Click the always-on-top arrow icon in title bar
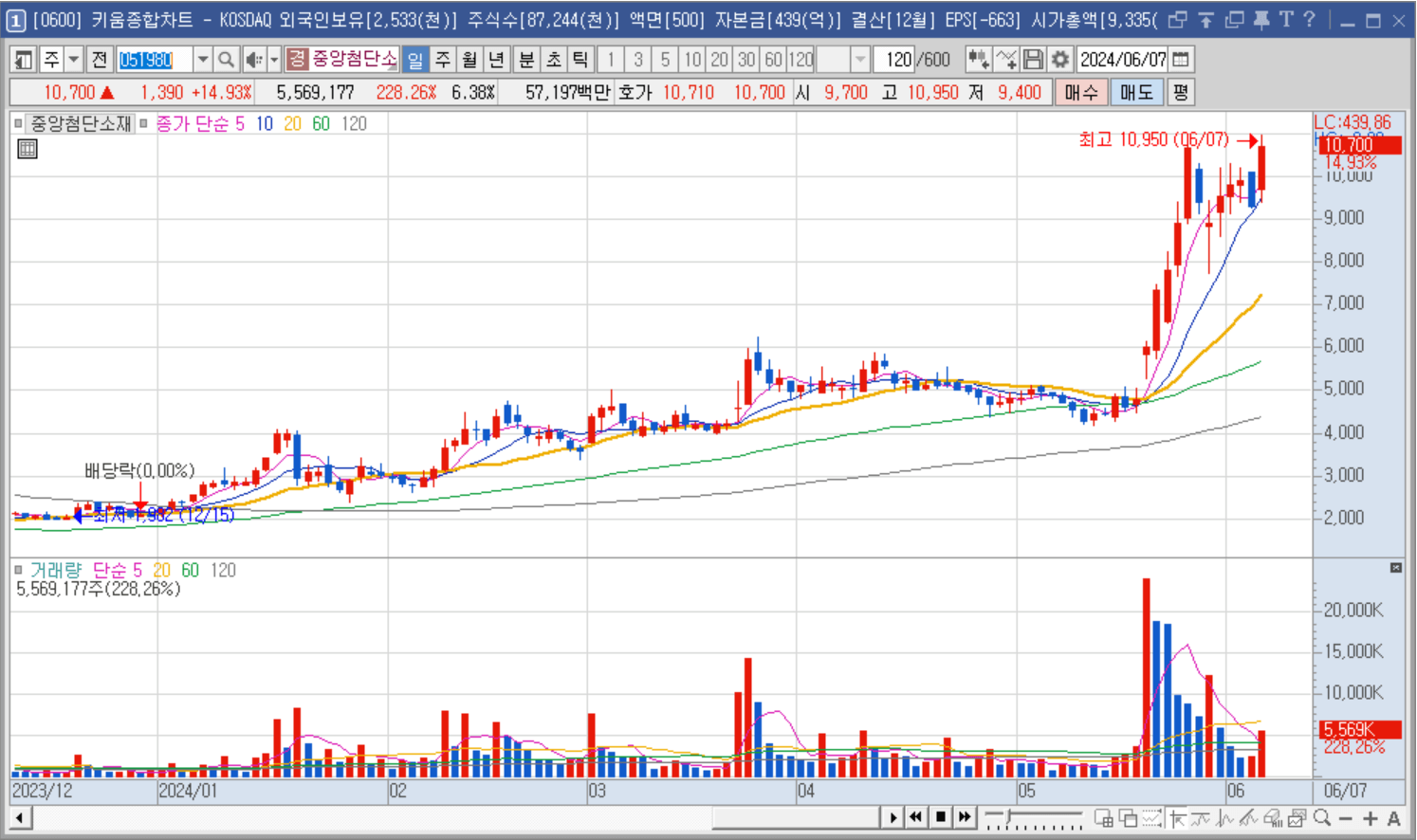 1205,19
